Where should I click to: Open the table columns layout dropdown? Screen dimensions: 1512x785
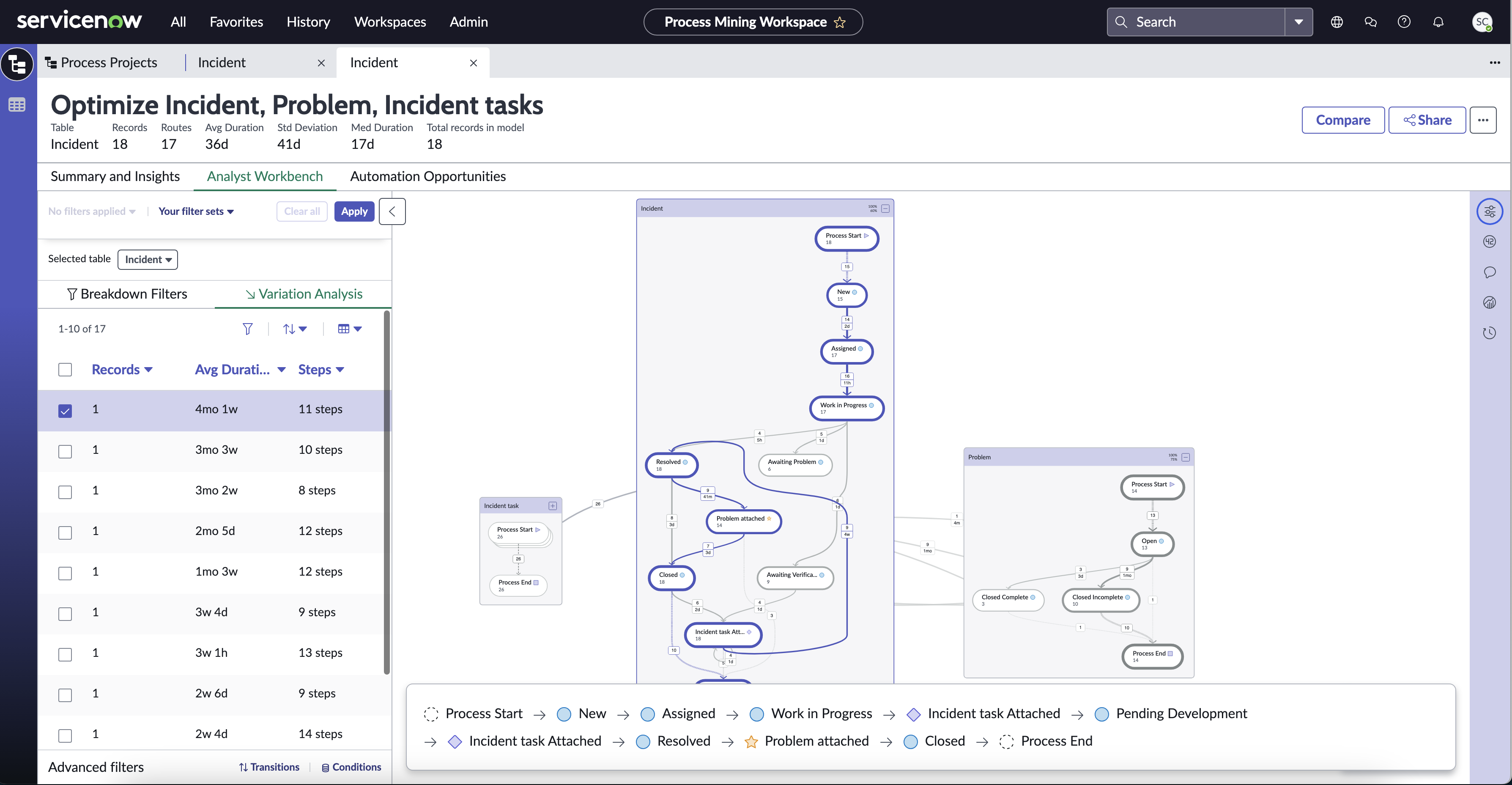[x=350, y=329]
